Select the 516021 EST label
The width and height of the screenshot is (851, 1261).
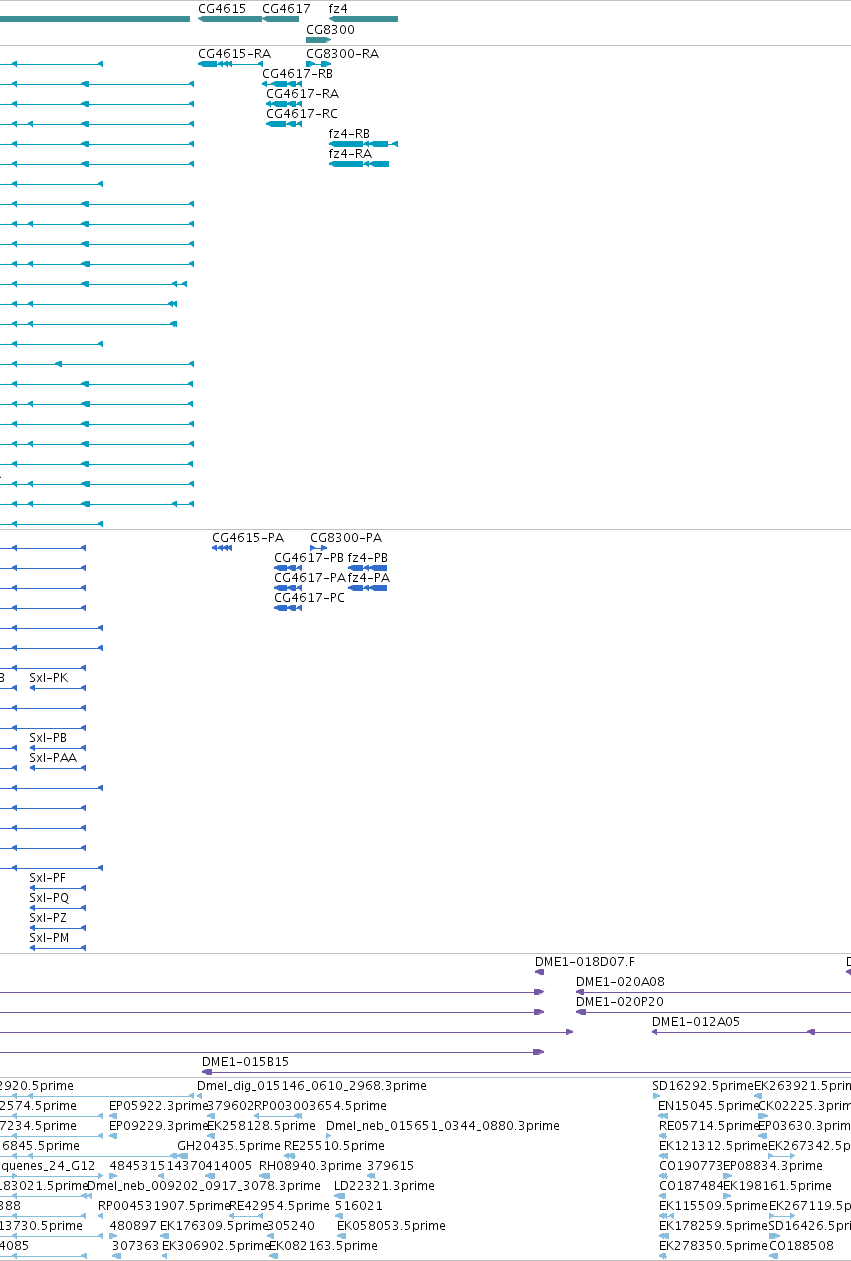click(x=358, y=1206)
